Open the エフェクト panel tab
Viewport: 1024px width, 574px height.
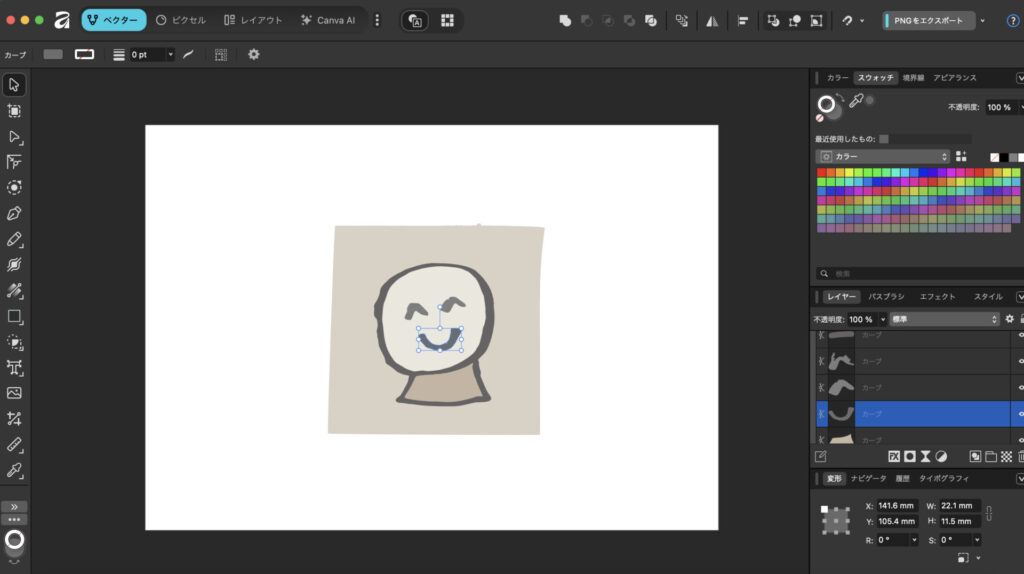point(938,297)
